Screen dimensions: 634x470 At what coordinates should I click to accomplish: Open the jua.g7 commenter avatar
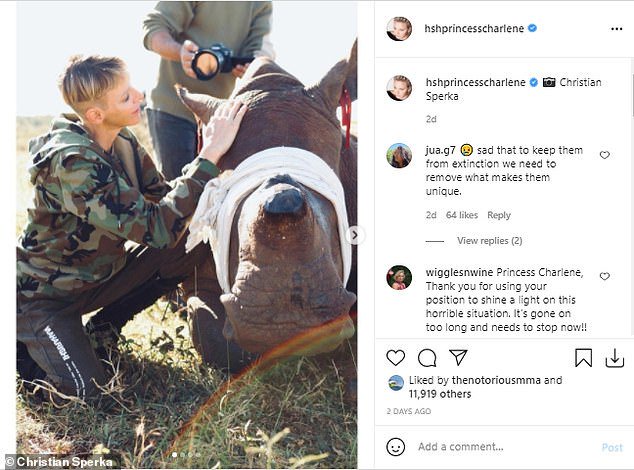[399, 155]
